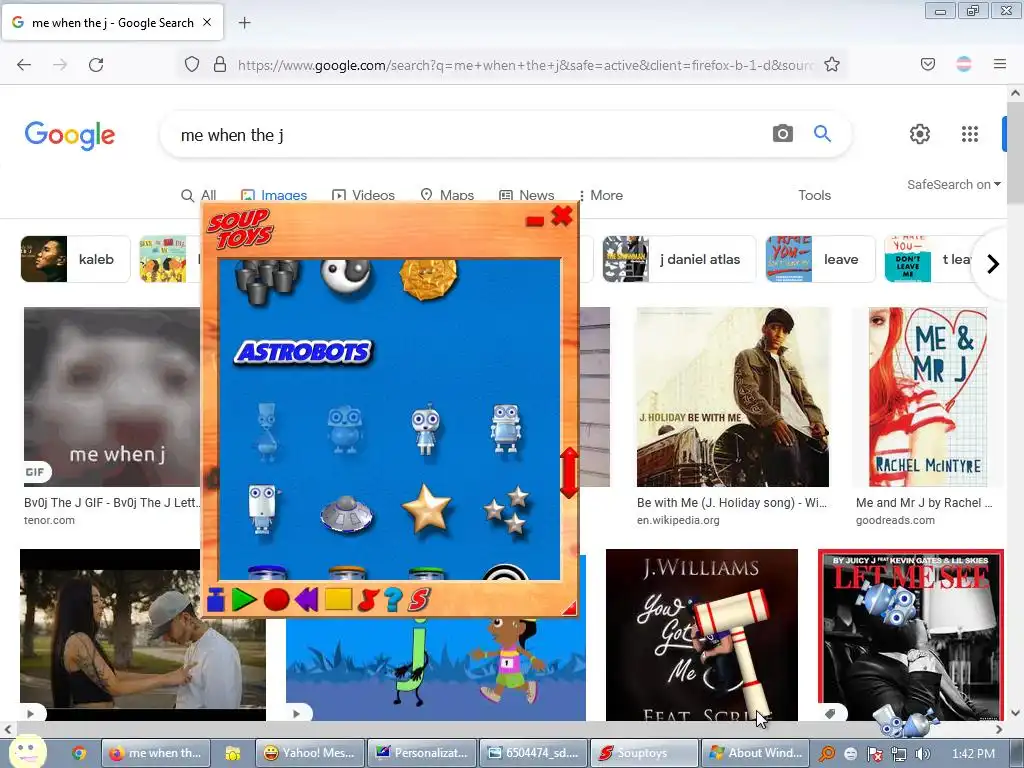
Task: Select the blue square-headed Astrobot
Action: coord(506,428)
